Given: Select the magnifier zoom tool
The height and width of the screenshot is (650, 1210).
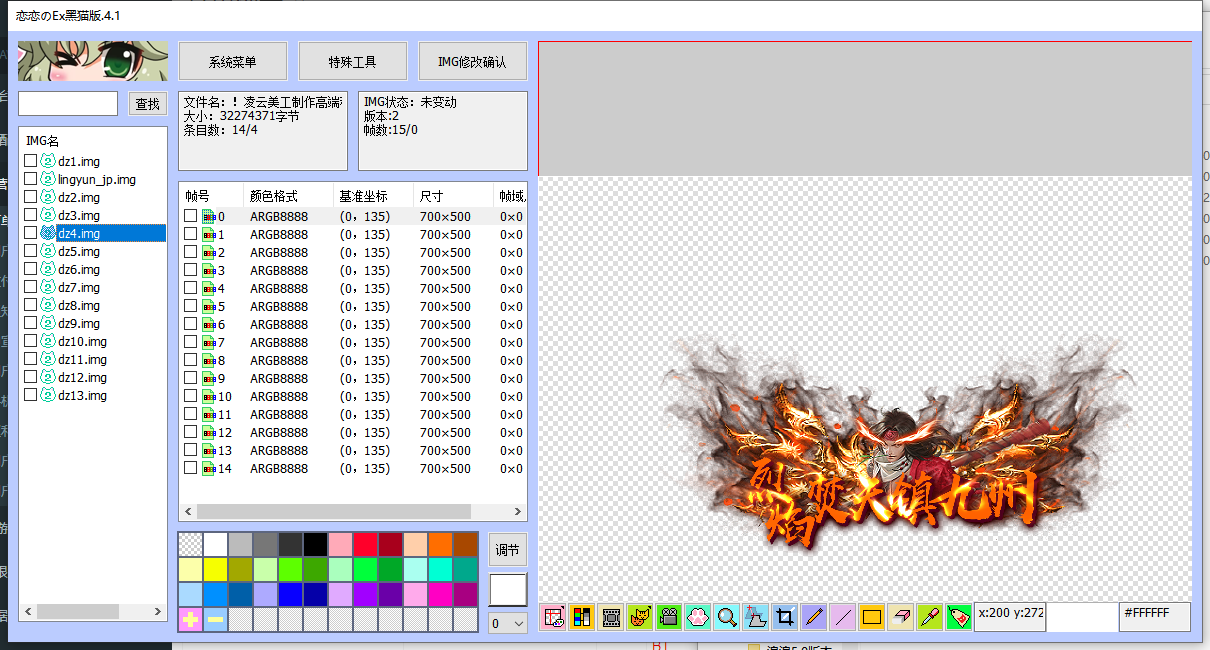Looking at the screenshot, I should click(726, 617).
